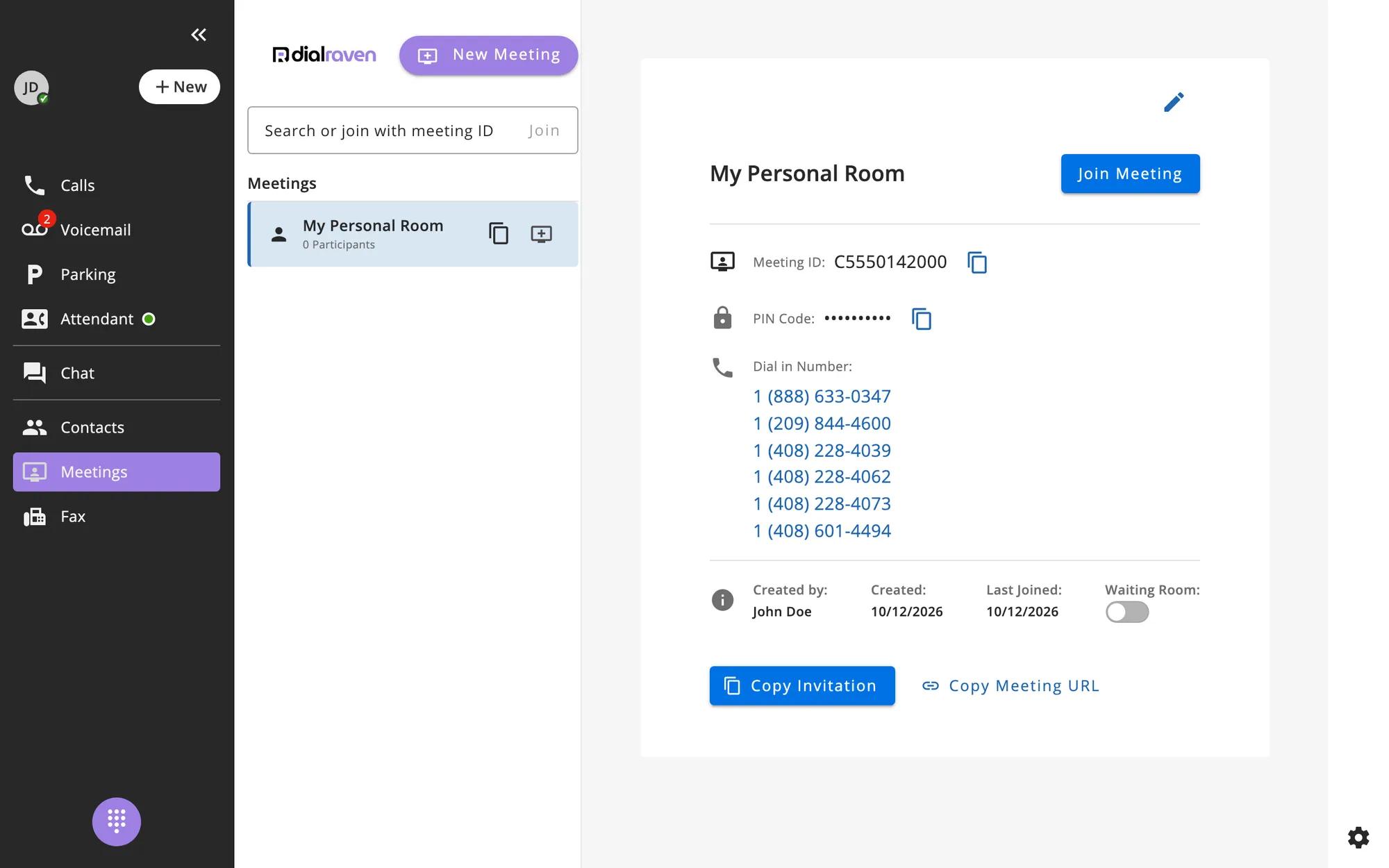This screenshot has width=1389, height=868.
Task: Open the Contacts section
Action: (117, 427)
